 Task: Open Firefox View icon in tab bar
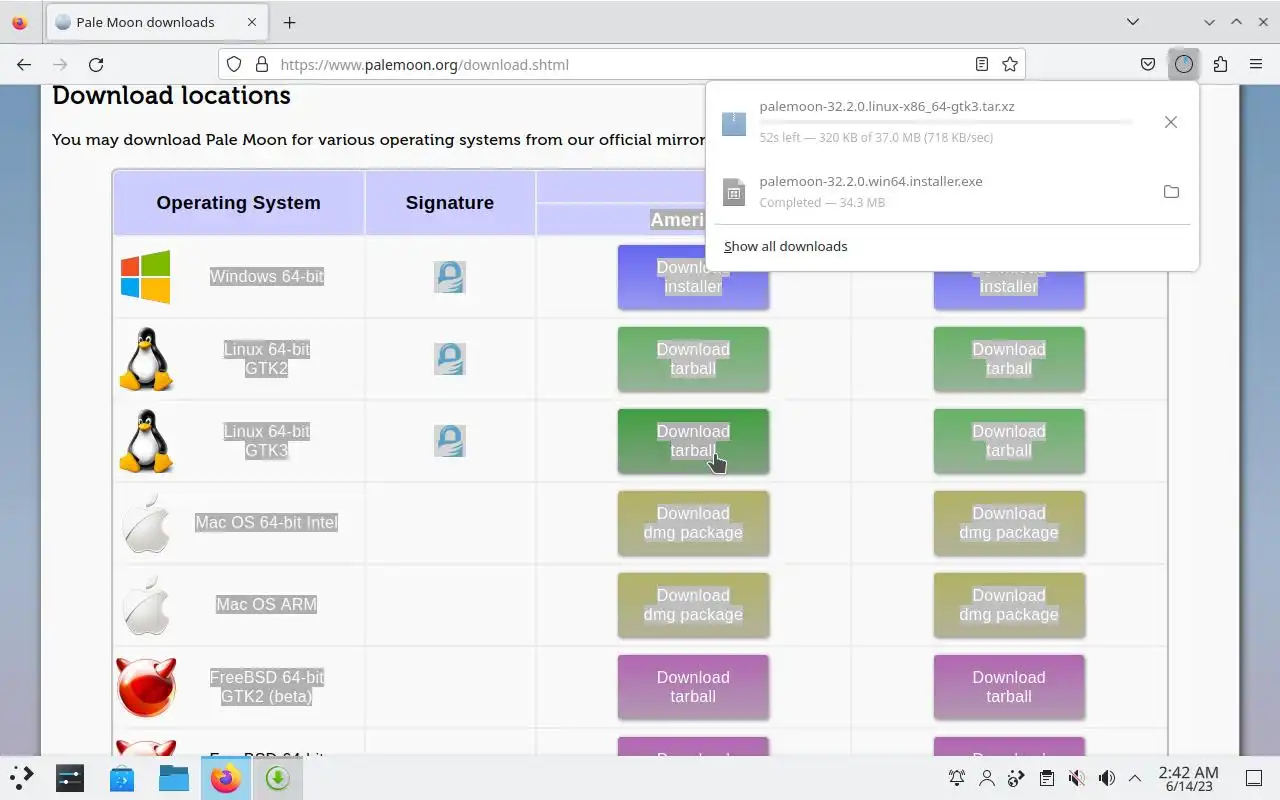(19, 22)
